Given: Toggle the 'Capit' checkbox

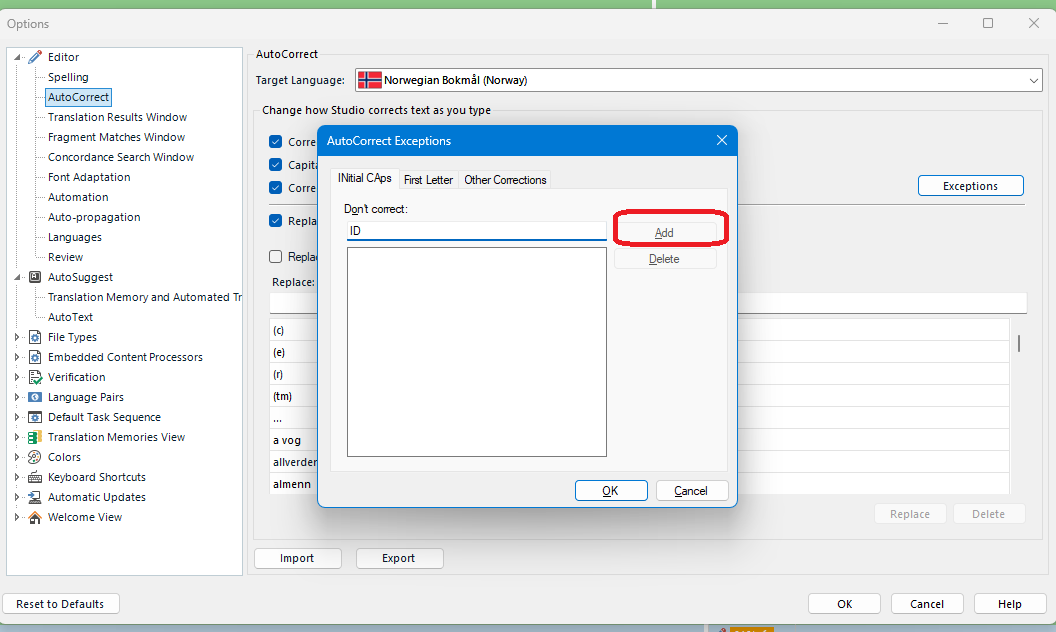Looking at the screenshot, I should point(275,164).
